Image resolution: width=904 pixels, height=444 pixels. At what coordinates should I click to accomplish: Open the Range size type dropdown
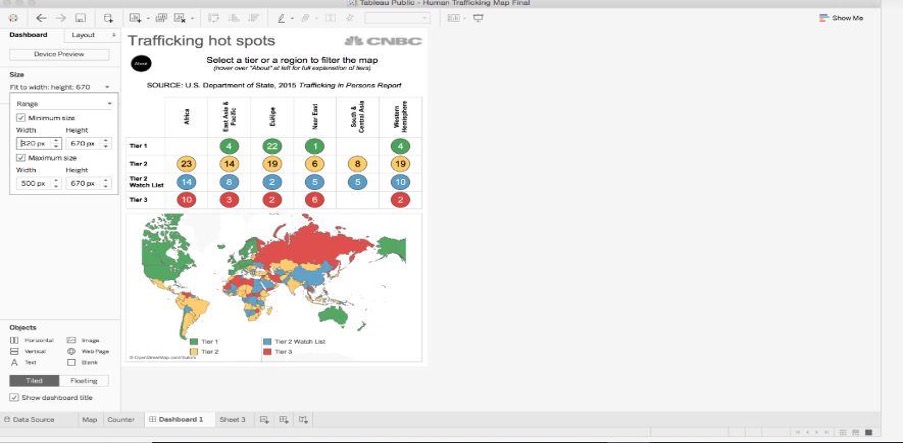point(63,104)
